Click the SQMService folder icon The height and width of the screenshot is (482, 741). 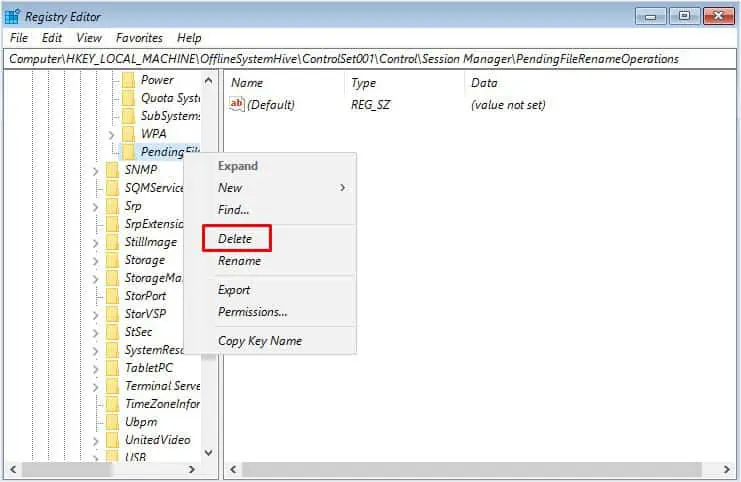pyautogui.click(x=112, y=188)
